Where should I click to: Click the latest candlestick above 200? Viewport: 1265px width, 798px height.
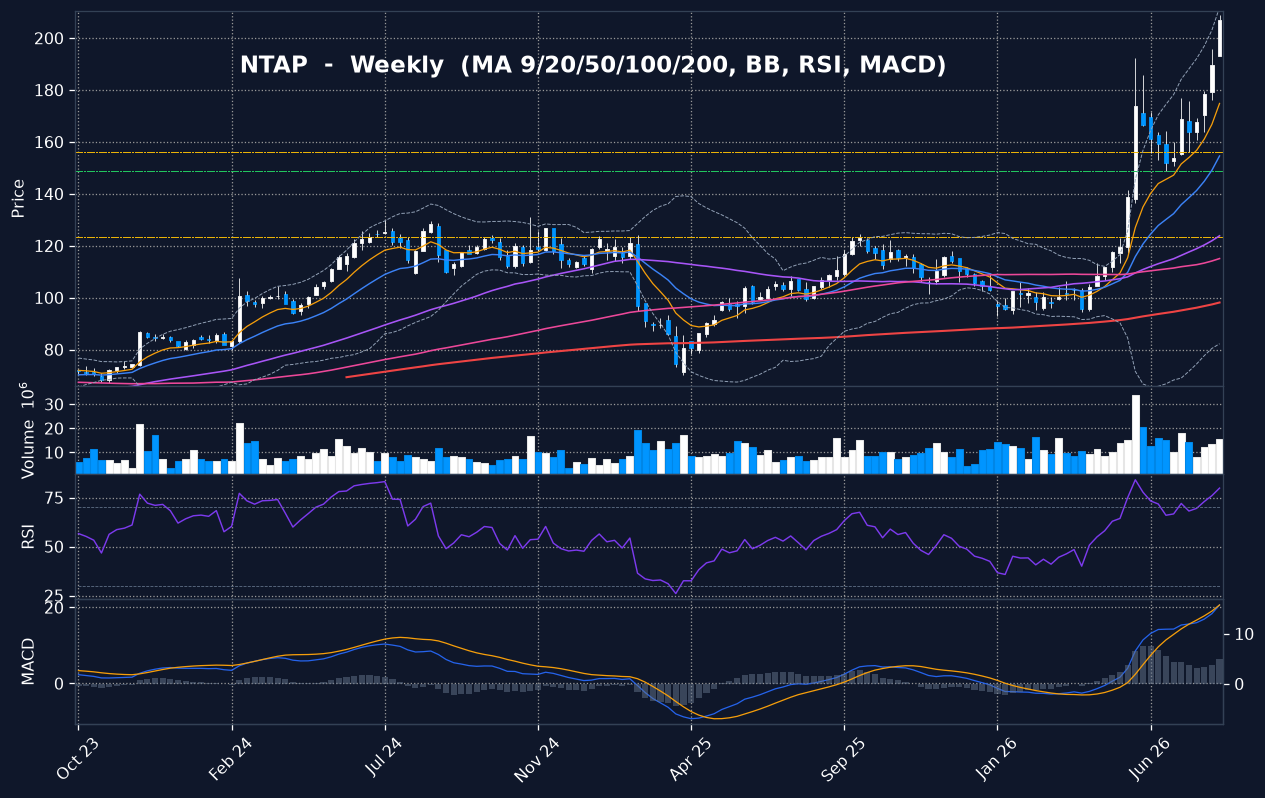(x=1220, y=38)
